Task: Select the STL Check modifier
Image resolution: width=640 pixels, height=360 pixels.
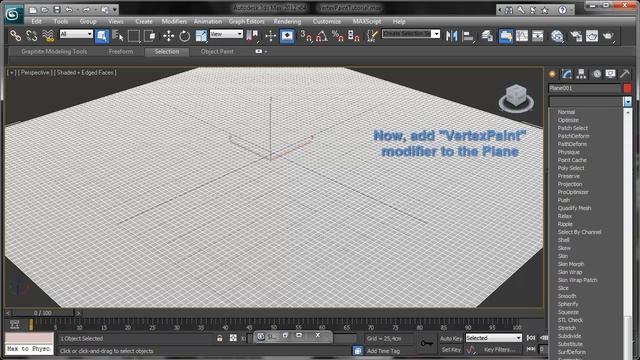Action: [570, 320]
